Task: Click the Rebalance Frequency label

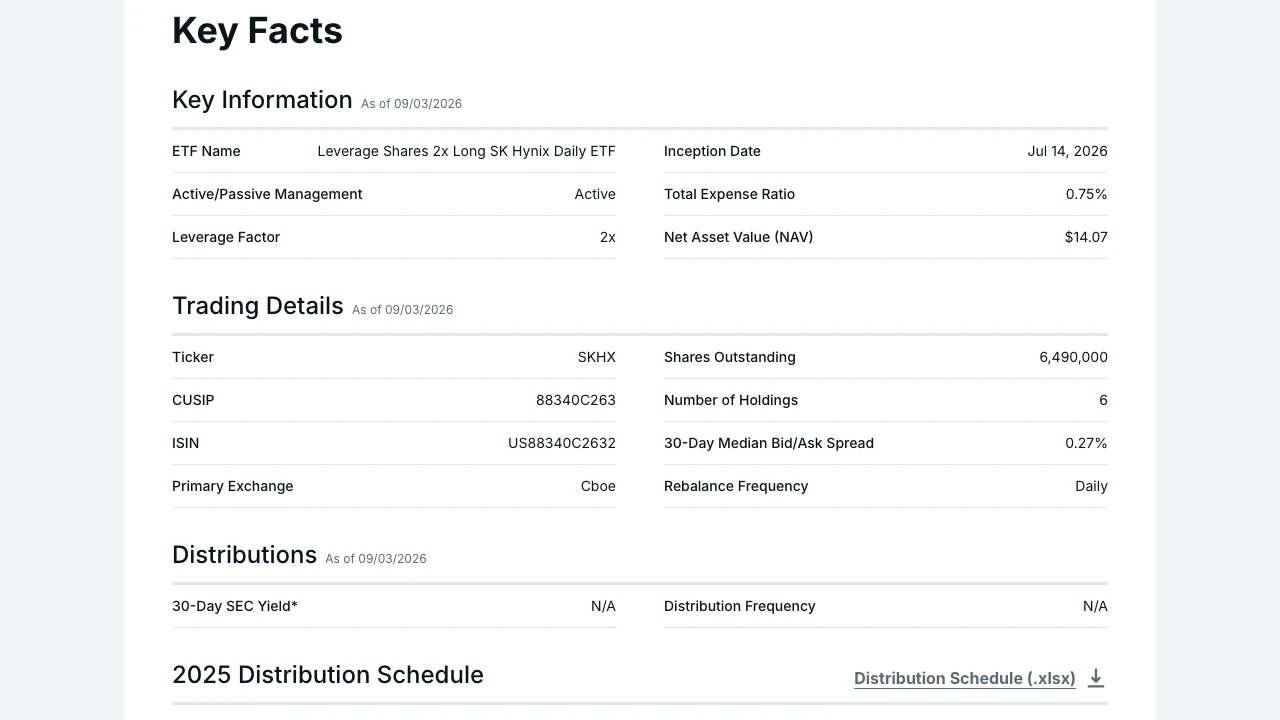Action: click(x=736, y=486)
